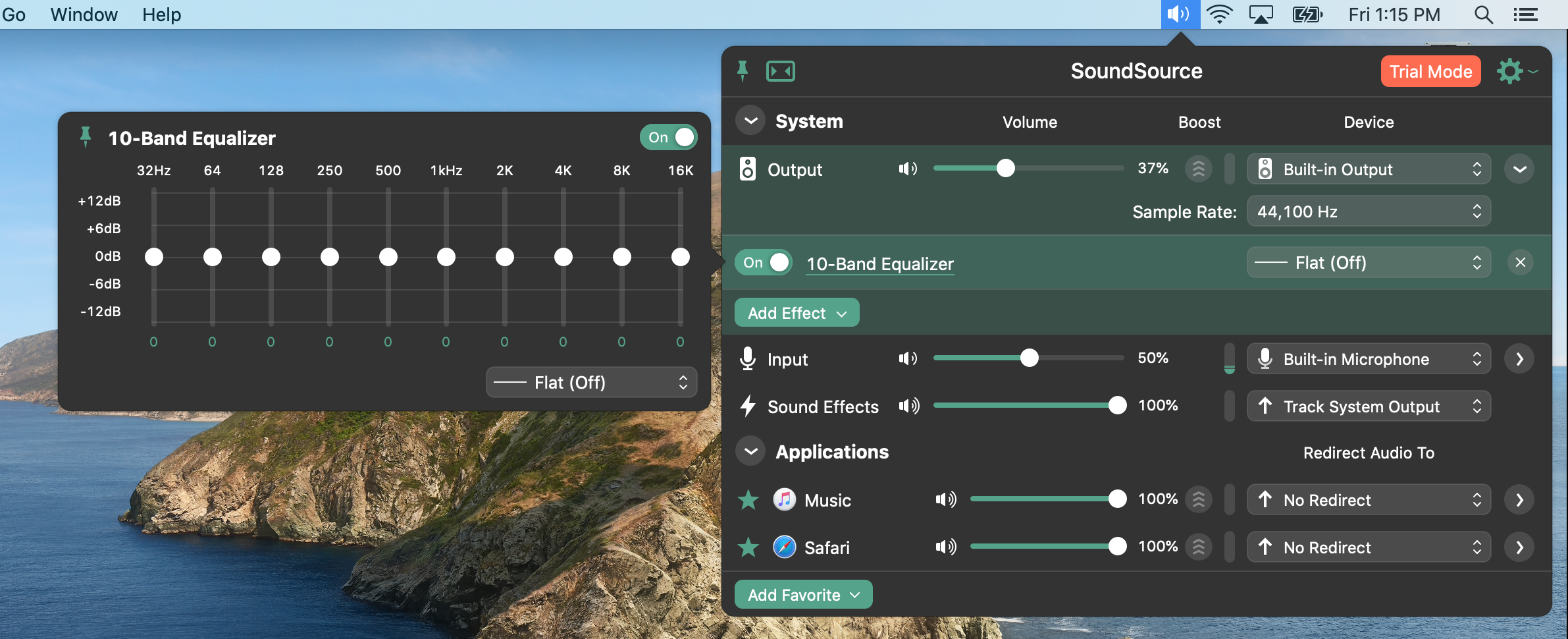This screenshot has width=1568, height=639.
Task: Mute the Sound Effects speaker icon
Action: (909, 406)
